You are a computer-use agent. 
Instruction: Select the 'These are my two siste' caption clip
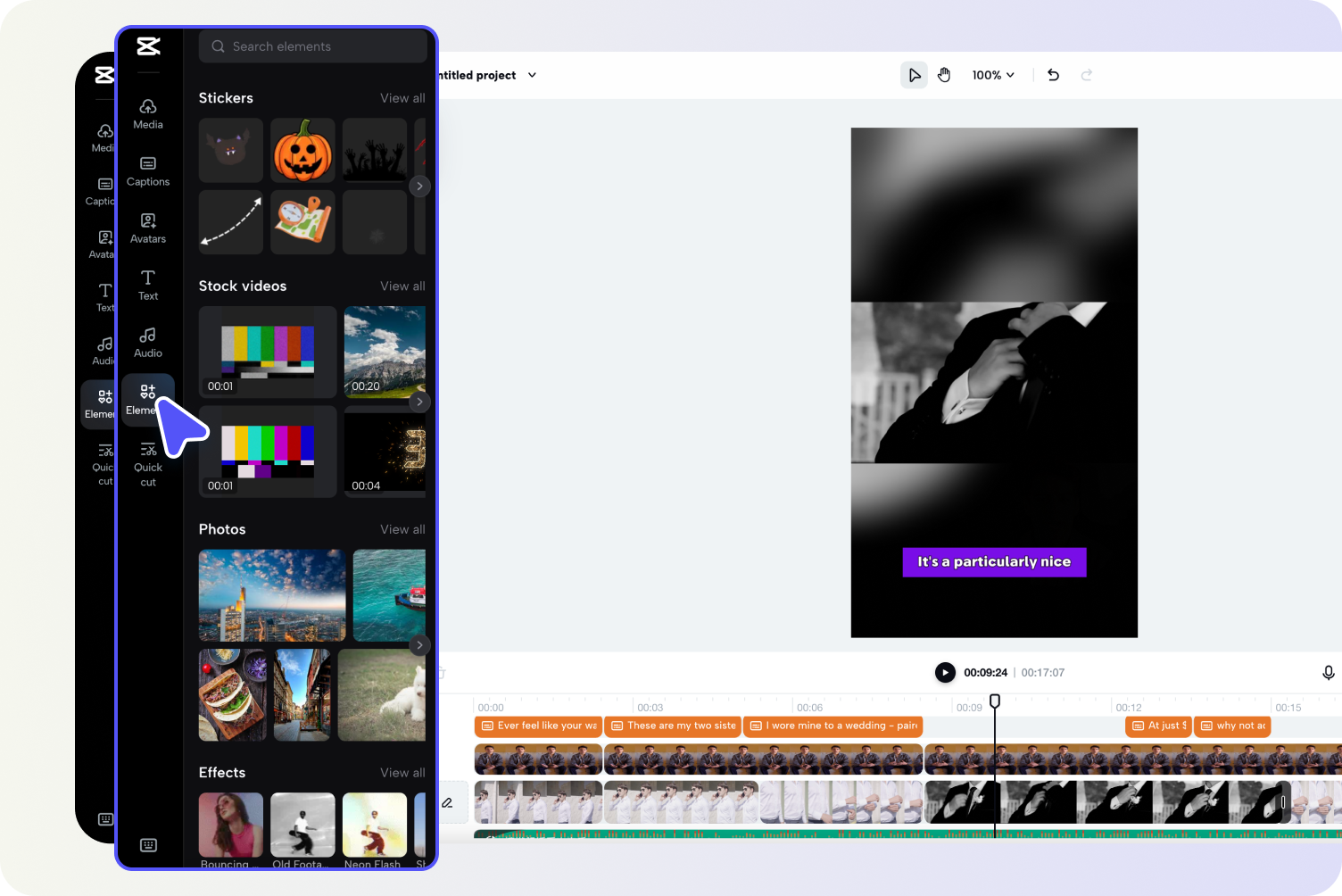[x=673, y=726]
